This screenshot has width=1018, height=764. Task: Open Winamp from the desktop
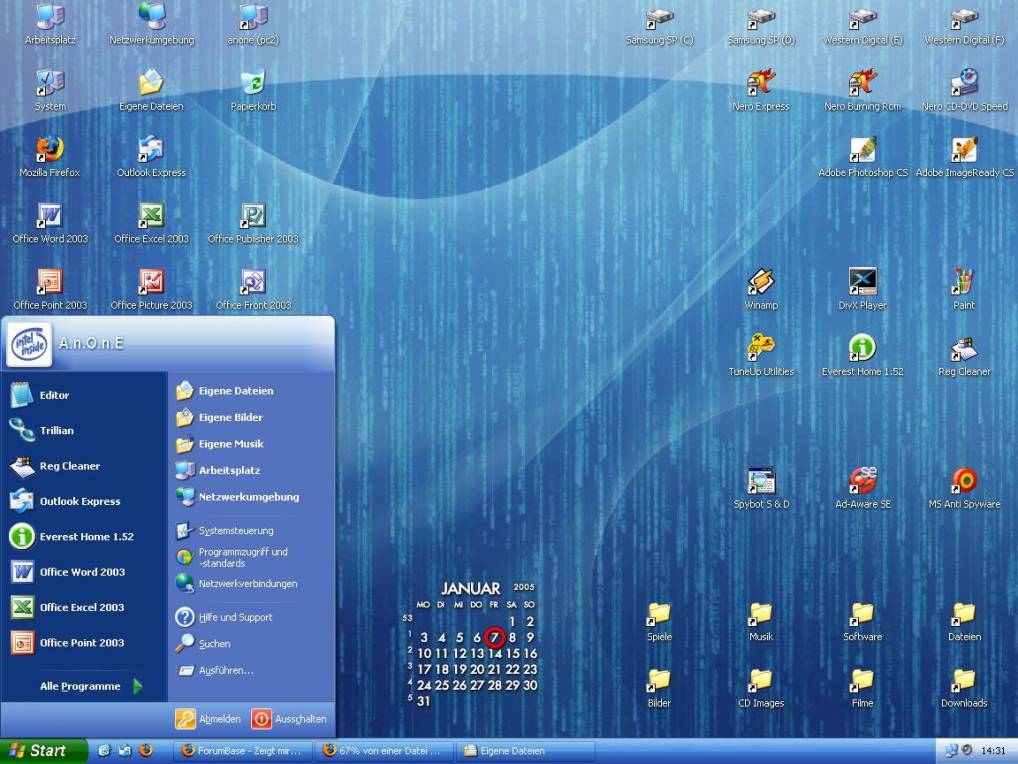point(761,289)
